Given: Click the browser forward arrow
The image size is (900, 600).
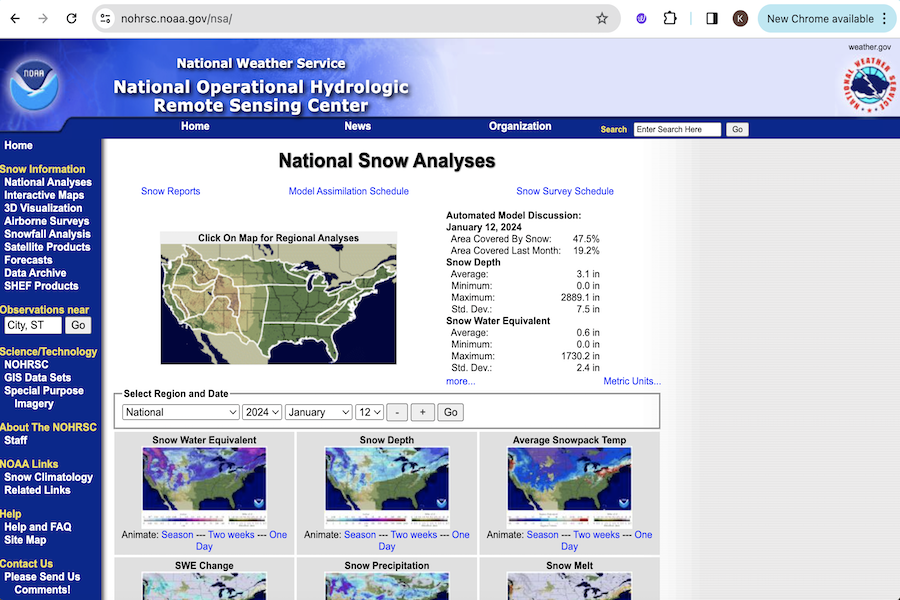Looking at the screenshot, I should [43, 18].
